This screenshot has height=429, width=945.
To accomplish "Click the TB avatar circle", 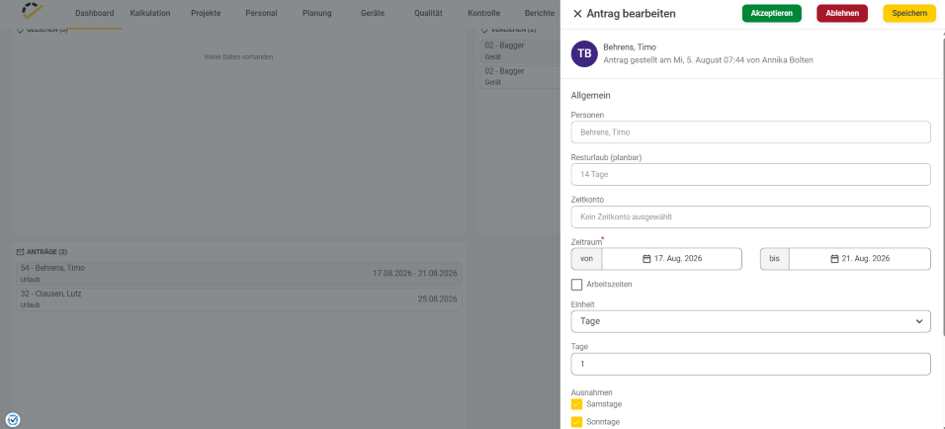I will click(x=584, y=54).
